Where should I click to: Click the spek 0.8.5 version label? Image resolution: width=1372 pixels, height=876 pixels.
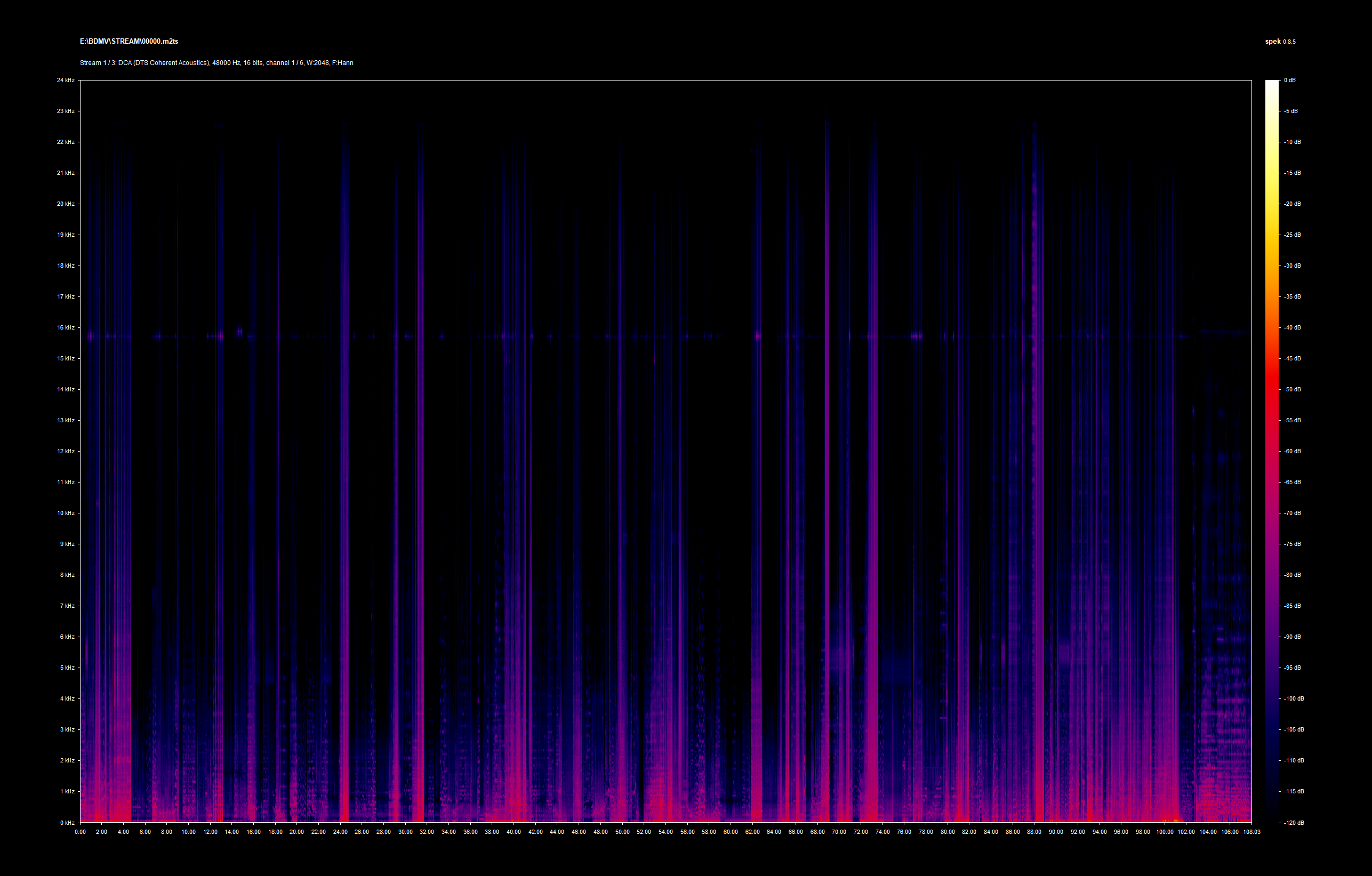tap(1280, 42)
